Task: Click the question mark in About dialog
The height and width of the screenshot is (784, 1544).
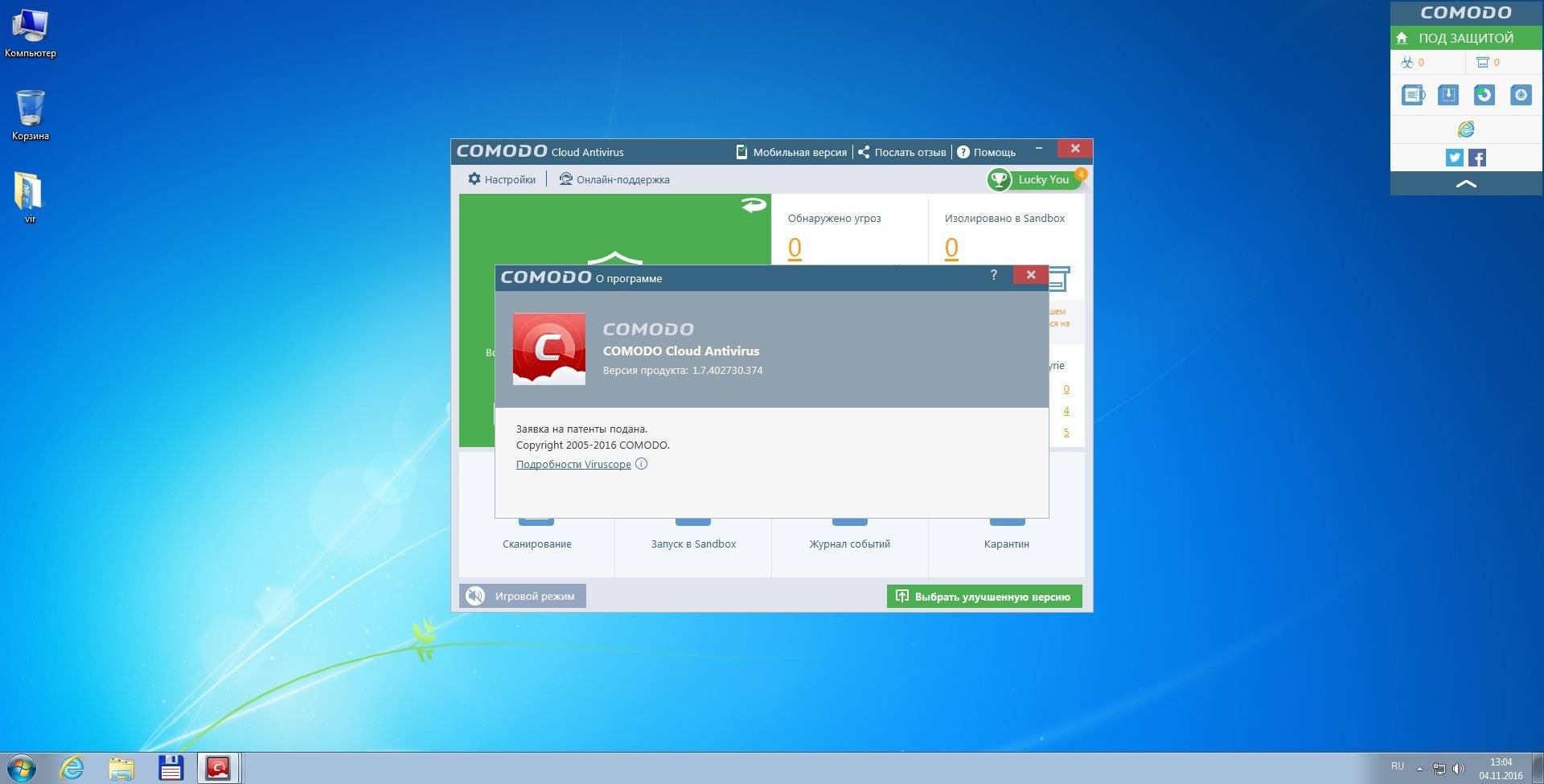Action: (x=994, y=275)
